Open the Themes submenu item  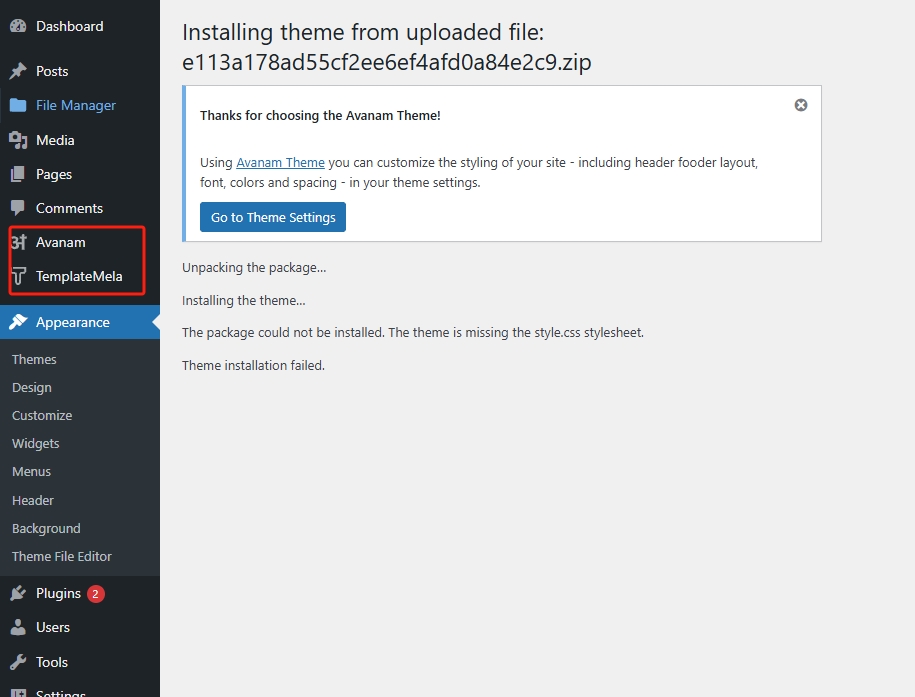coord(34,360)
